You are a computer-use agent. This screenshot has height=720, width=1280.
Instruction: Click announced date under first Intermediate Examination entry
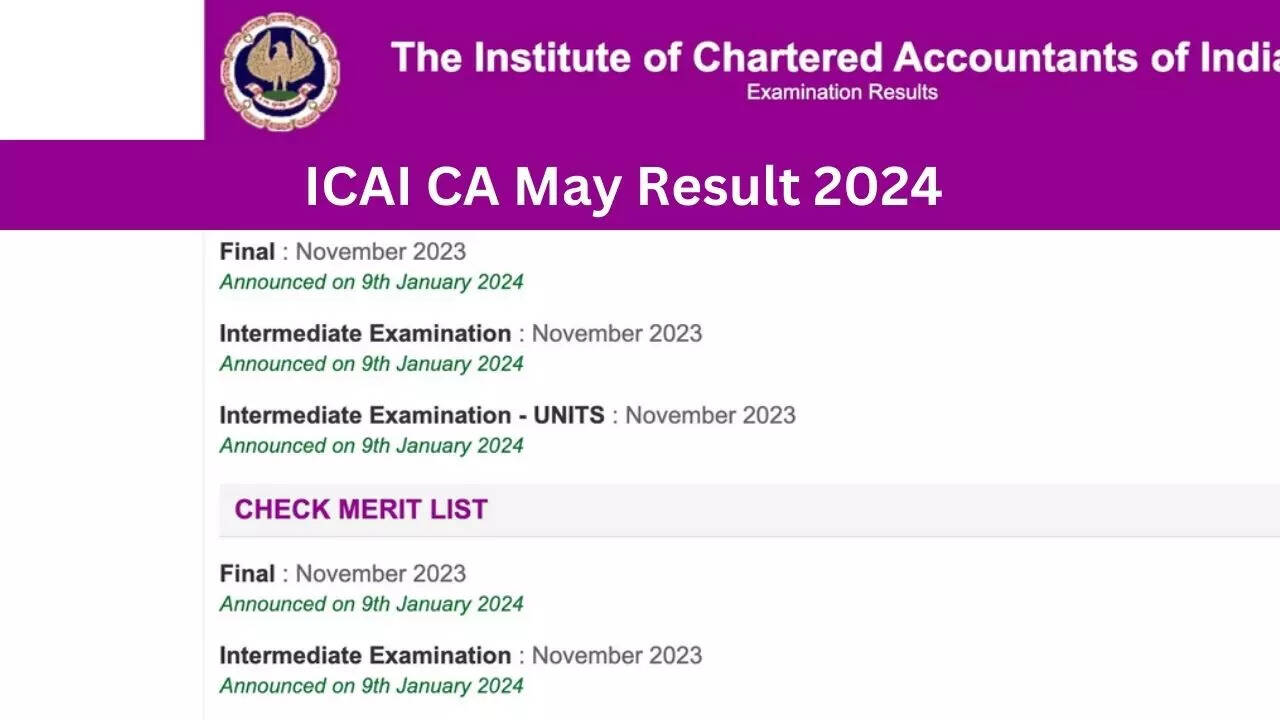tap(371, 364)
